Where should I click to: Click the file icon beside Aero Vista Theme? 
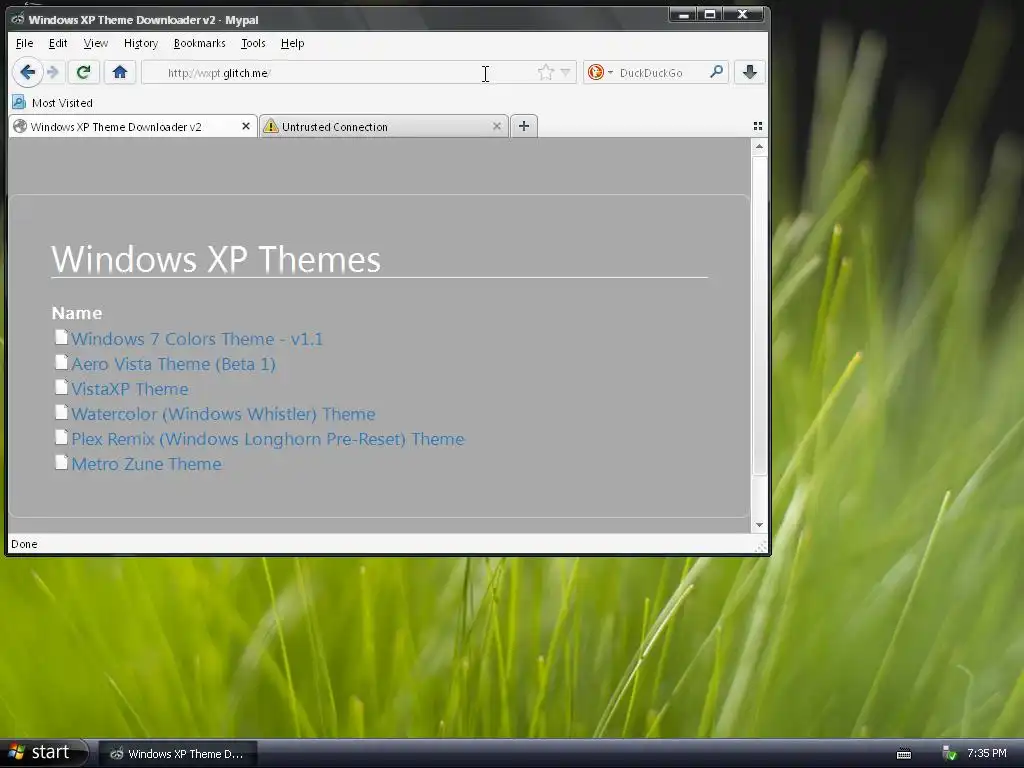click(x=61, y=362)
